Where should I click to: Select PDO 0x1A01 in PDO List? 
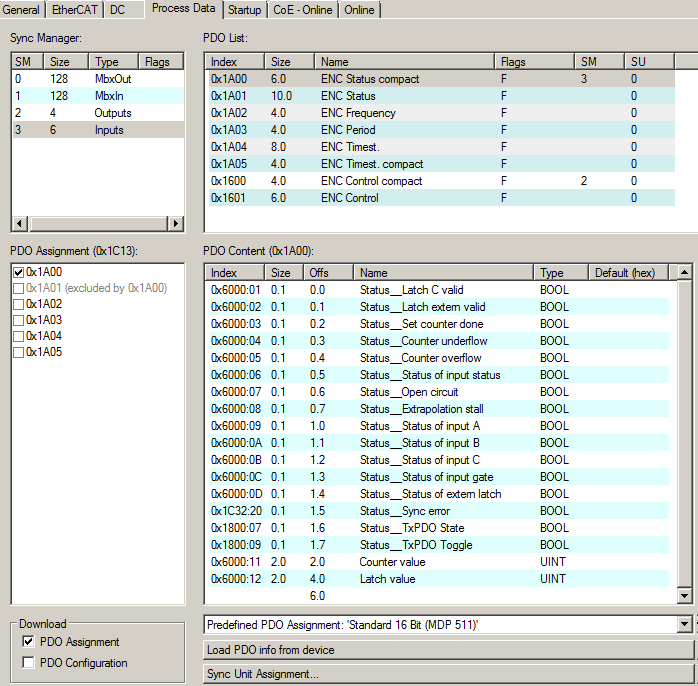click(x=442, y=96)
